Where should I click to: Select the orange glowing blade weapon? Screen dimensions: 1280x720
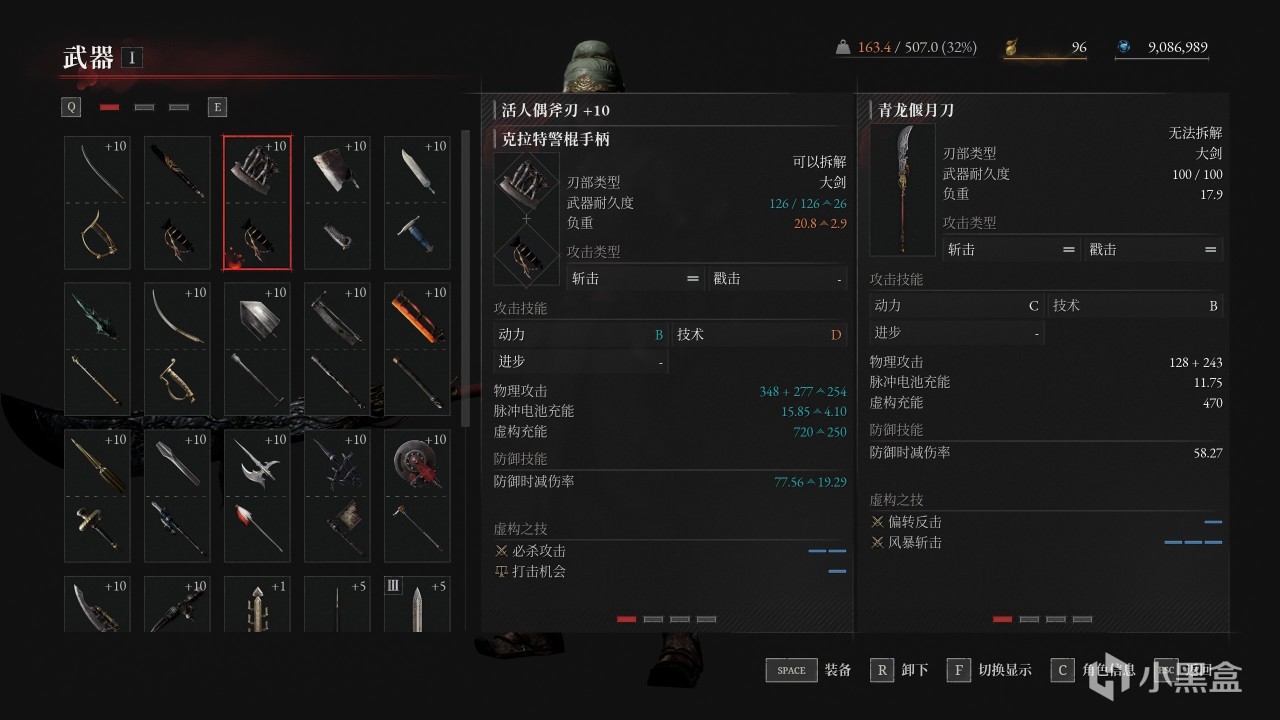tap(417, 349)
